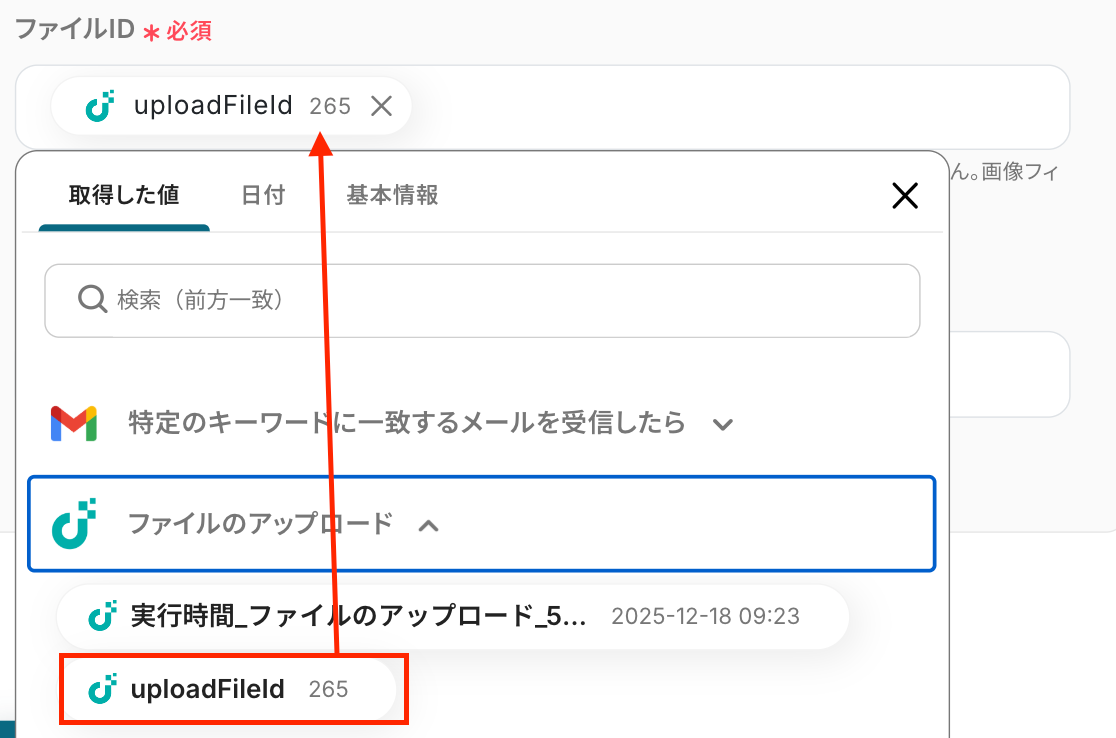The image size is (1116, 738).
Task: Switch to the 取得した値 tab
Action: click(124, 195)
